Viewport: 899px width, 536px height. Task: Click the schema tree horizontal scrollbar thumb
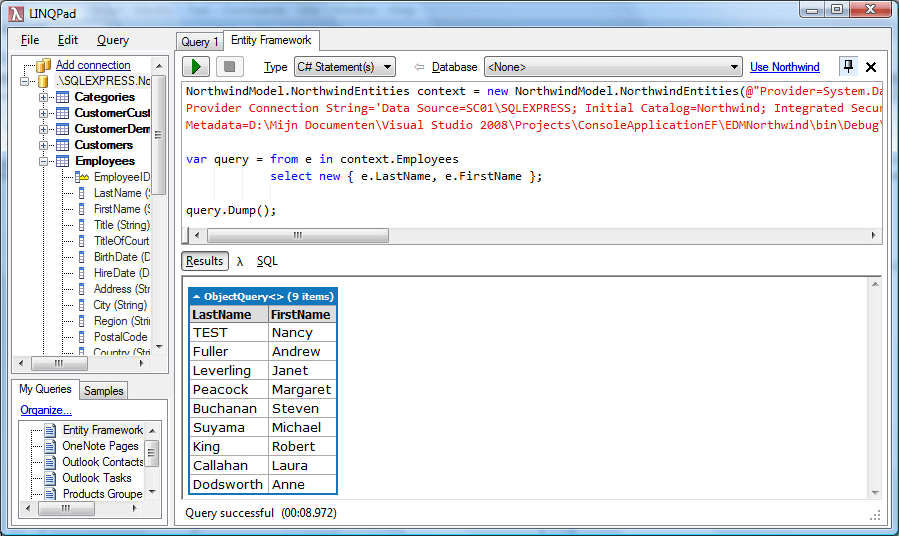click(59, 363)
